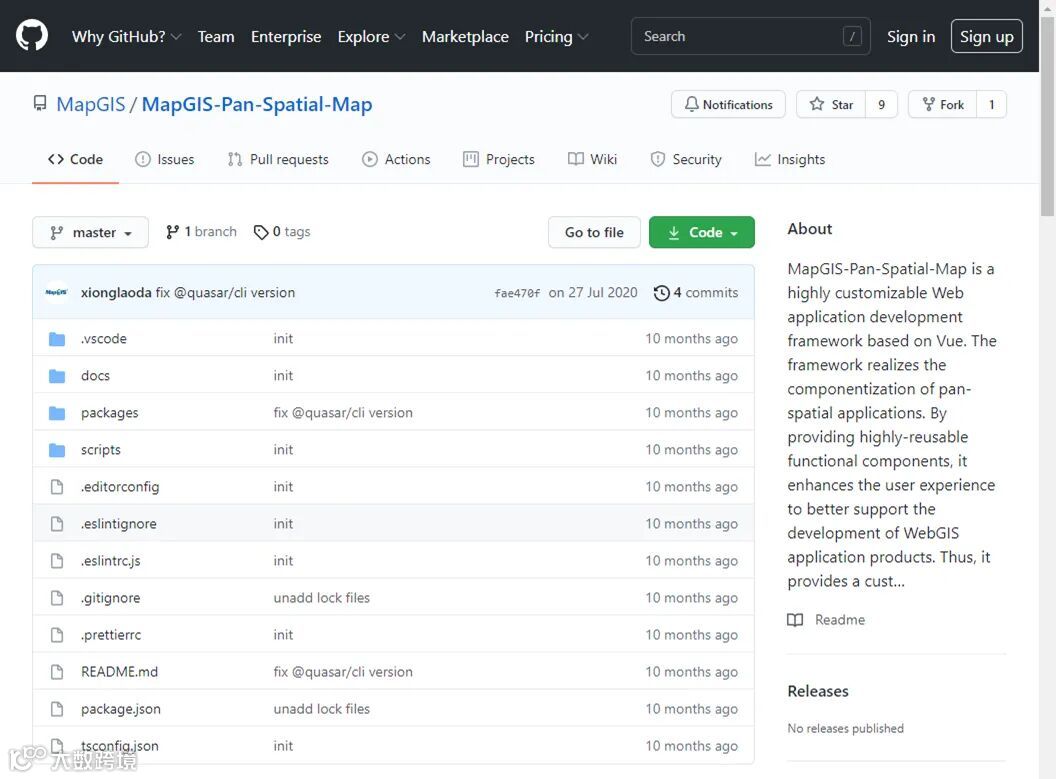Click the Sign up button
Viewport: 1056px width, 779px height.
987,36
